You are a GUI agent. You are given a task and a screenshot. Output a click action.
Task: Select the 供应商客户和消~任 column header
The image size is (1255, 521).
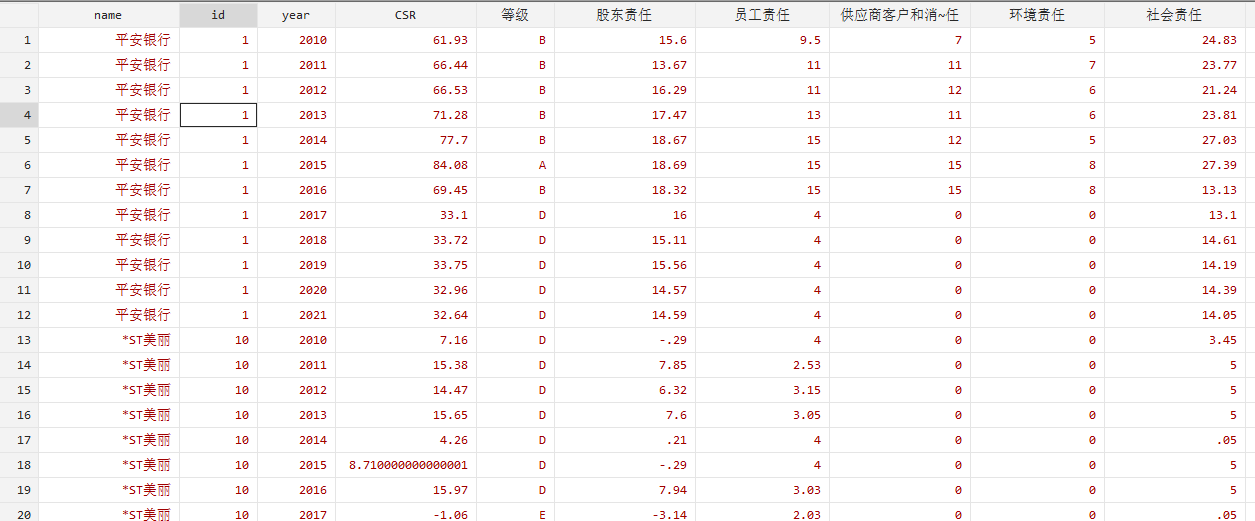pyautogui.click(x=900, y=15)
